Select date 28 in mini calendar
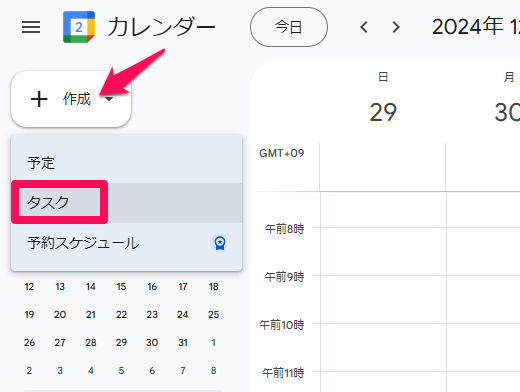The image size is (520, 392). click(91, 342)
